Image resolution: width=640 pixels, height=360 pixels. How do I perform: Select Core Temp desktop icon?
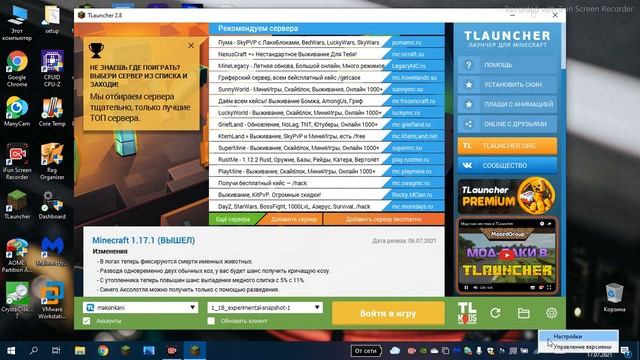52,111
